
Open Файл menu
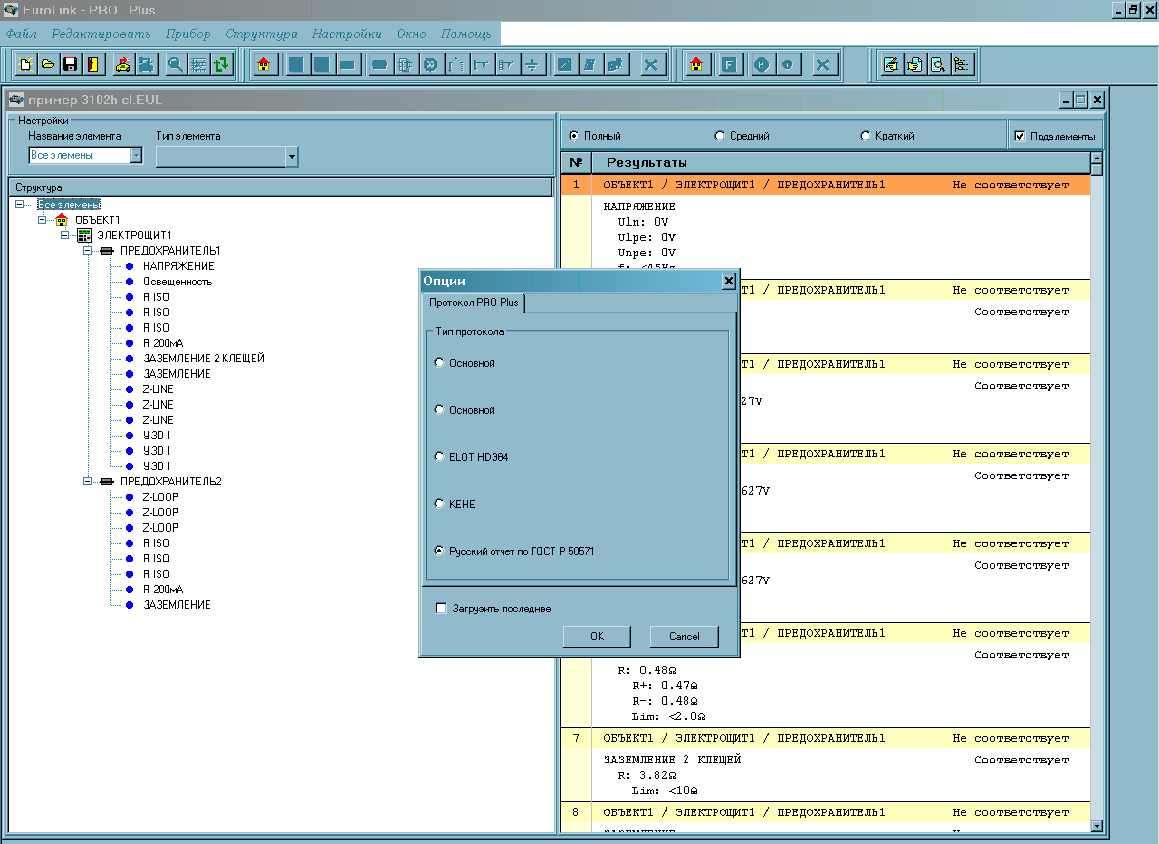(x=21, y=34)
